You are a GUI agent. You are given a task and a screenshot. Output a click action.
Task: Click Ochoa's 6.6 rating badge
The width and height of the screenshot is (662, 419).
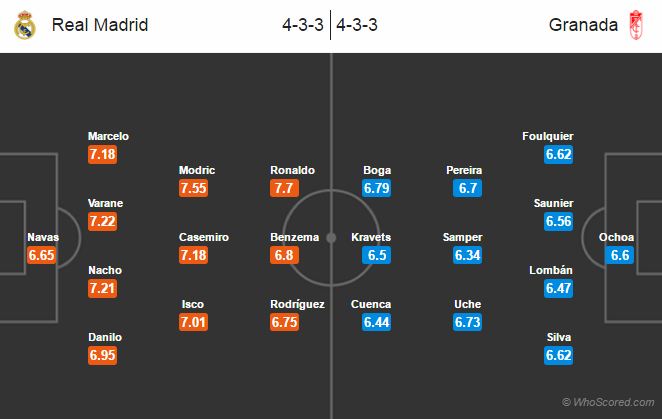coord(619,255)
